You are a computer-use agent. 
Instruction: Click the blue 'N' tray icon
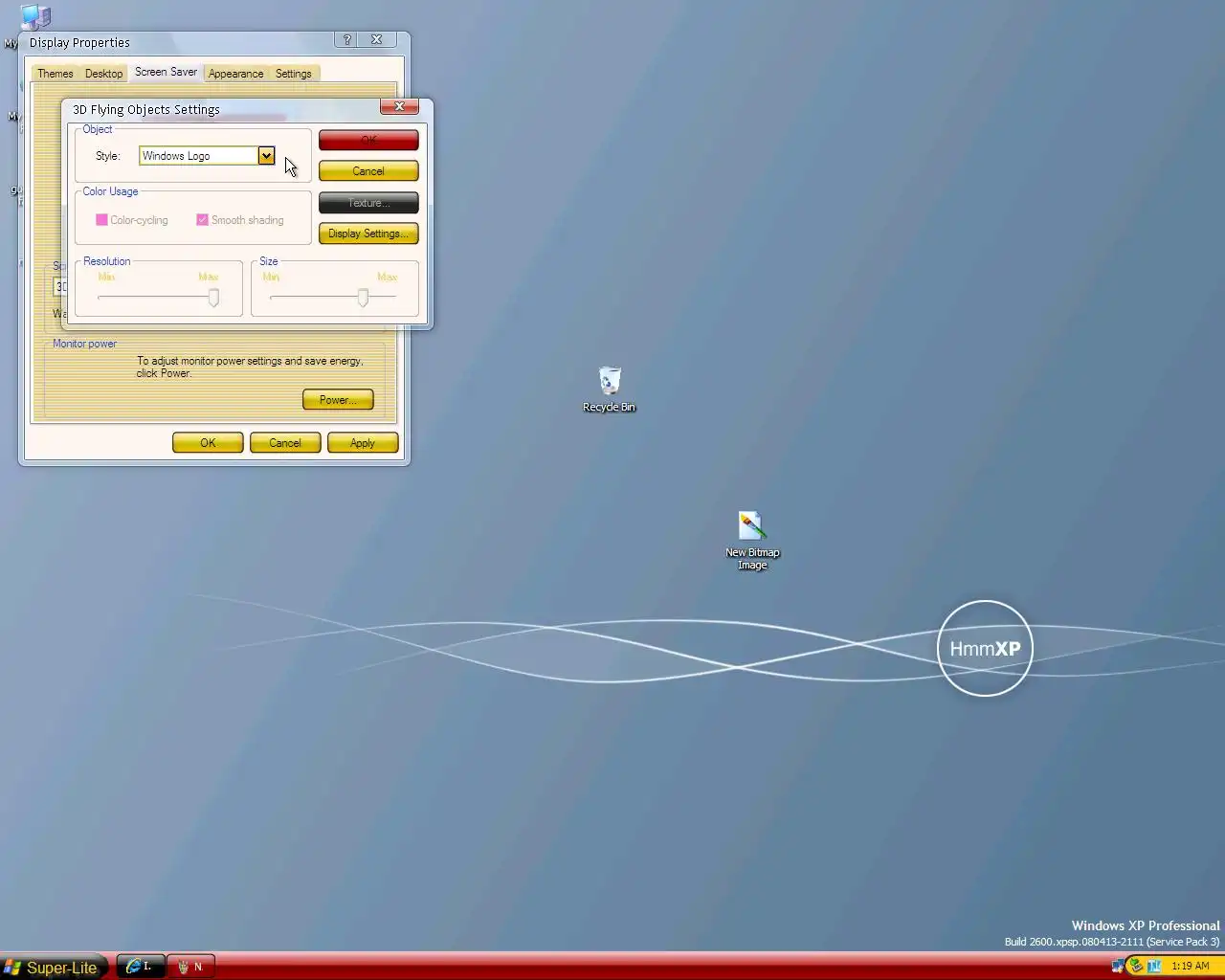point(1154,966)
